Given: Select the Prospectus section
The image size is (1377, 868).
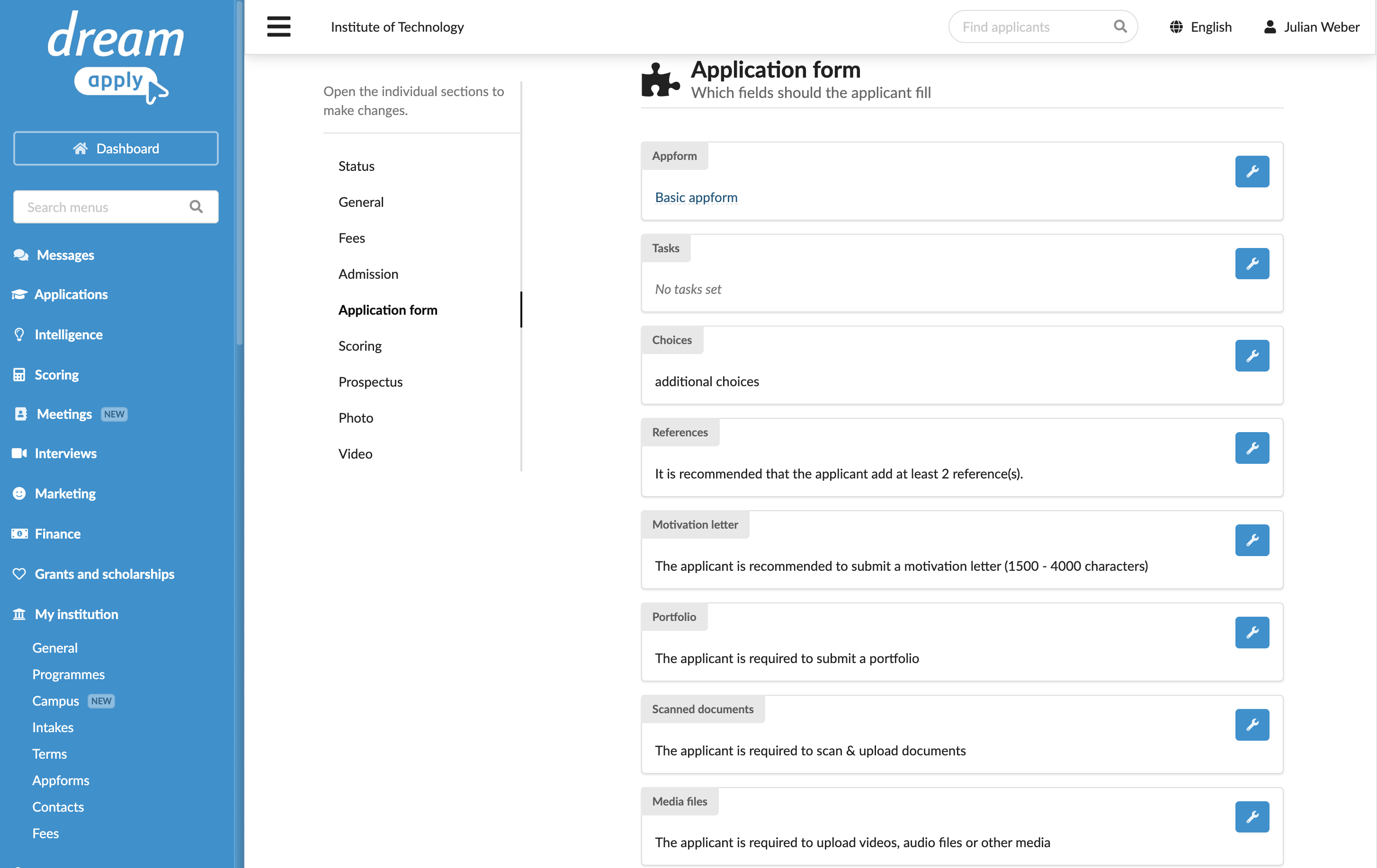Looking at the screenshot, I should [371, 382].
